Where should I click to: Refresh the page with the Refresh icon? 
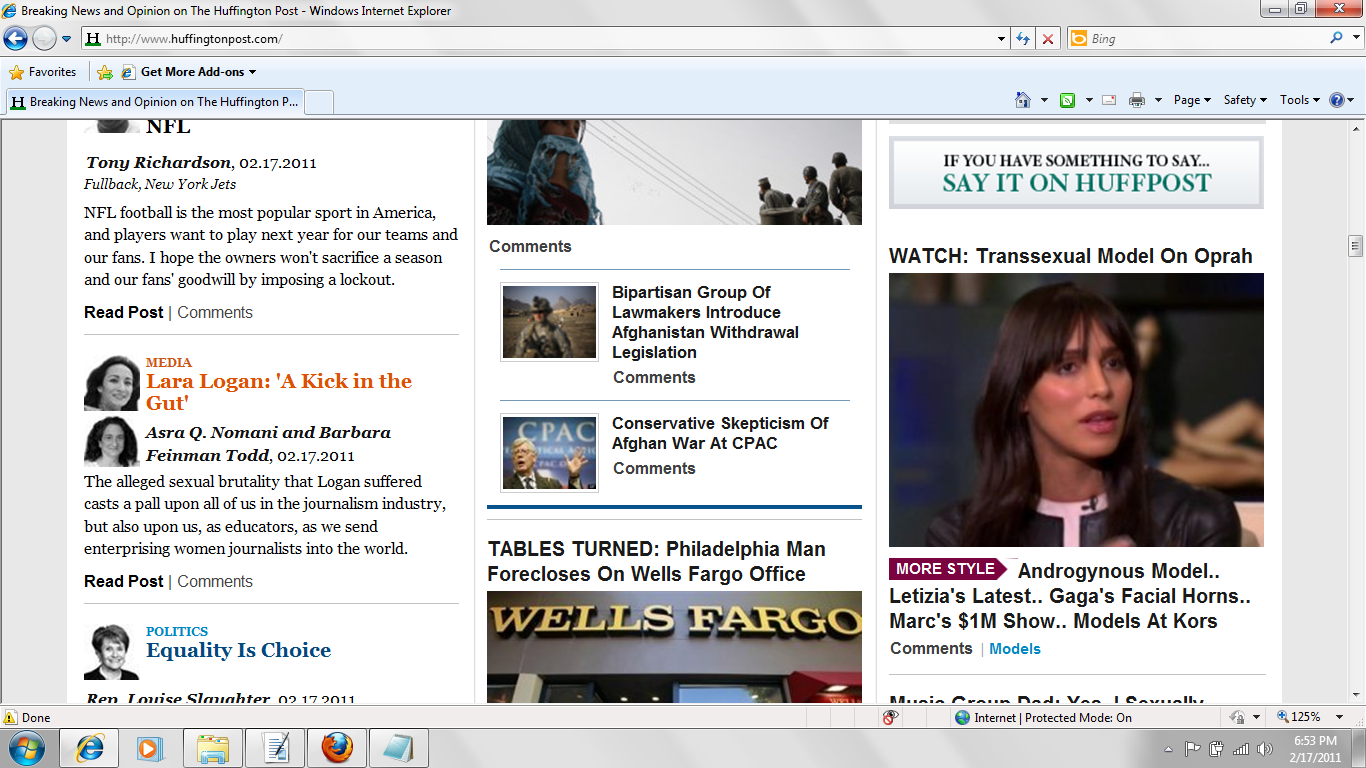pyautogui.click(x=1022, y=39)
